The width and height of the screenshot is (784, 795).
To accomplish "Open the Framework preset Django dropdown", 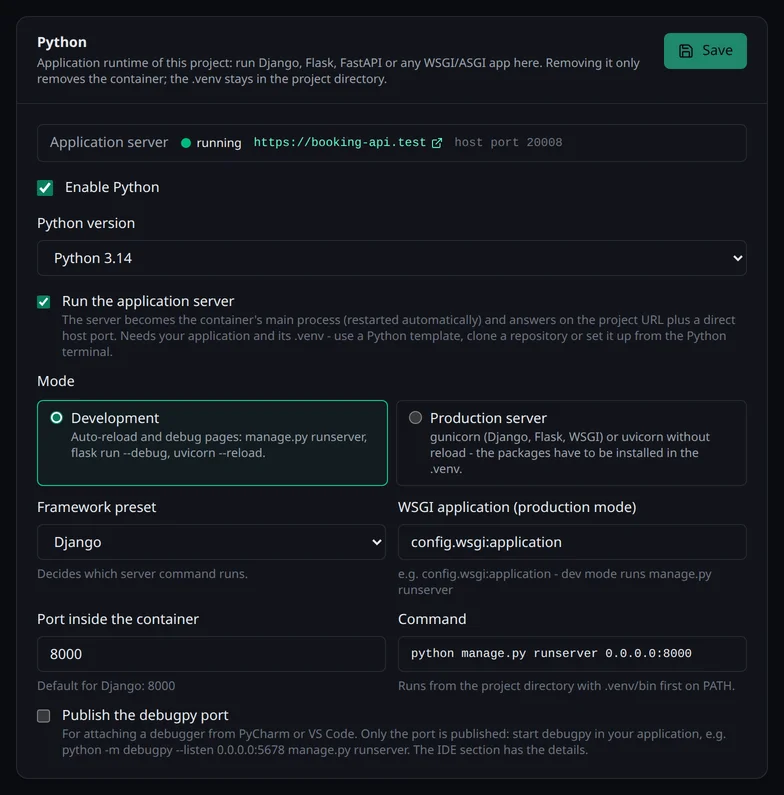I will tap(211, 542).
